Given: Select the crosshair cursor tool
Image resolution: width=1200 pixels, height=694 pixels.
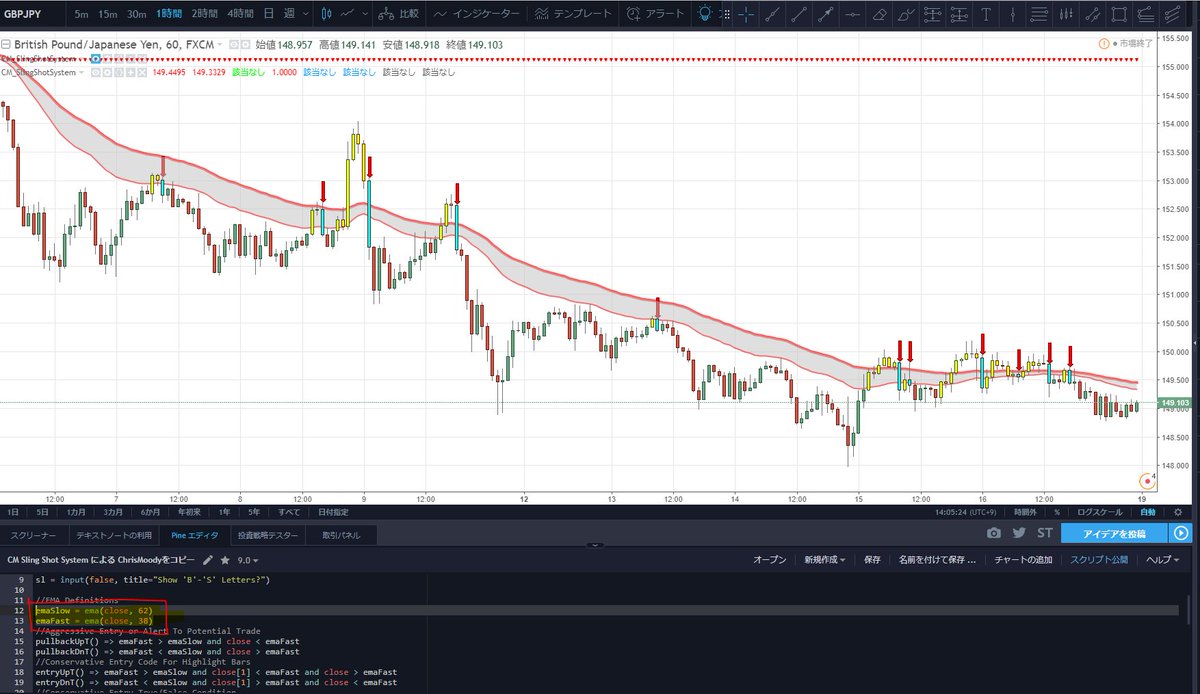Looking at the screenshot, I should click(746, 14).
